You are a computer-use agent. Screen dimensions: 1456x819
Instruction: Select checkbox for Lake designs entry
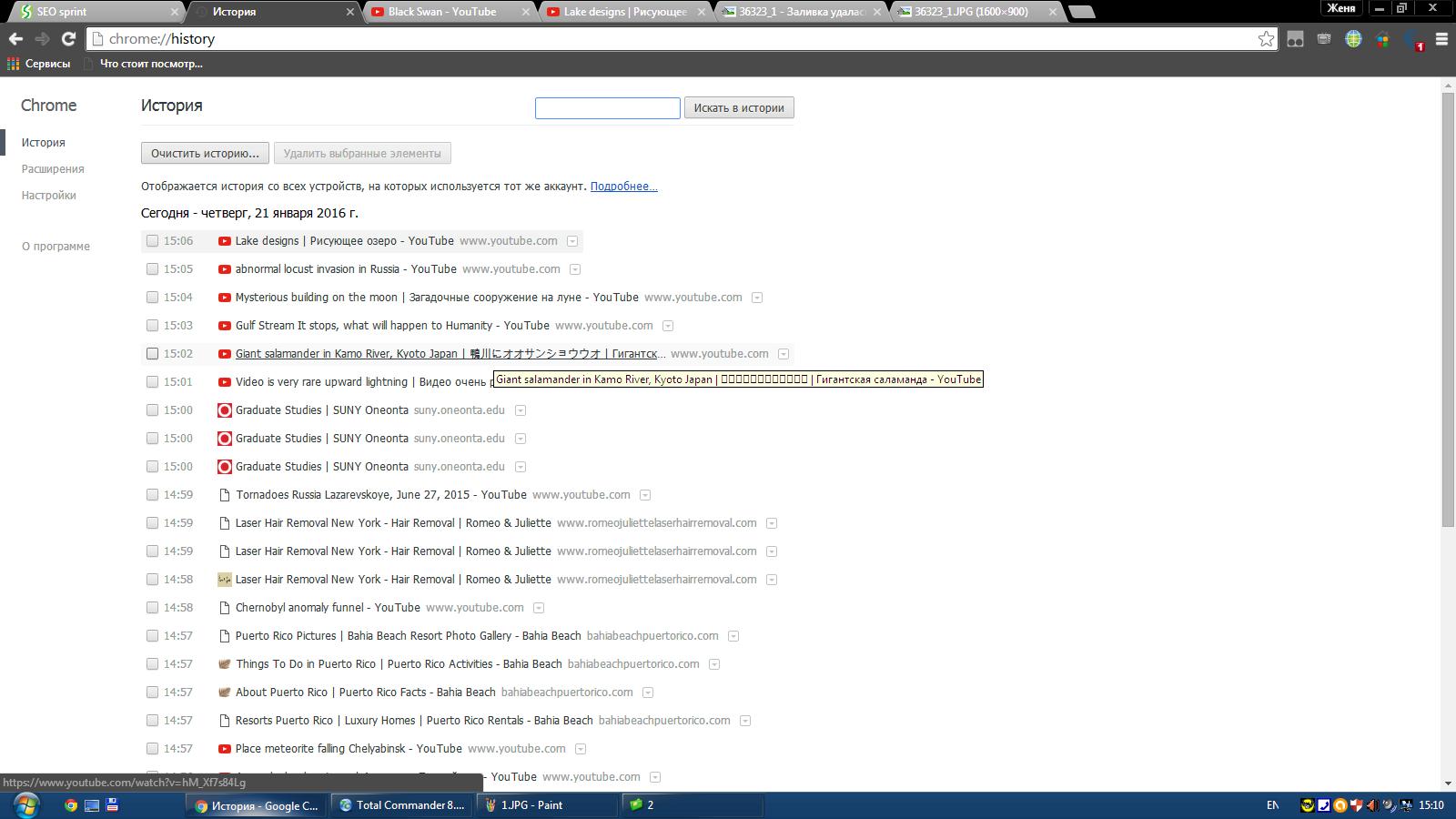152,241
